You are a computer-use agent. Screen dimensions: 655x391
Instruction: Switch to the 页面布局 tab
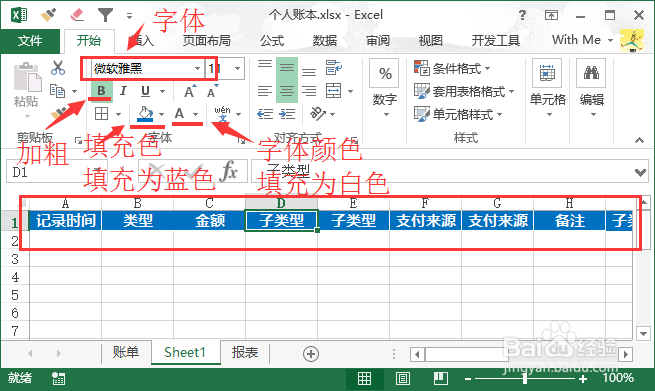[206, 41]
